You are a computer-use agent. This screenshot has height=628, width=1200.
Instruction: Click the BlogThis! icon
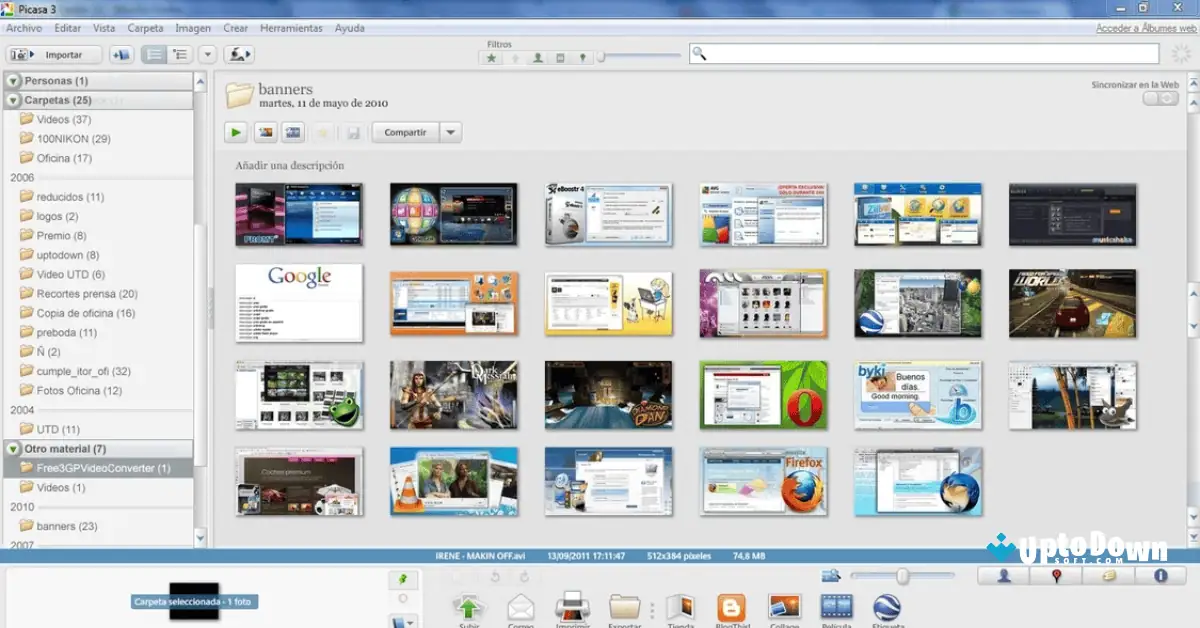731,608
